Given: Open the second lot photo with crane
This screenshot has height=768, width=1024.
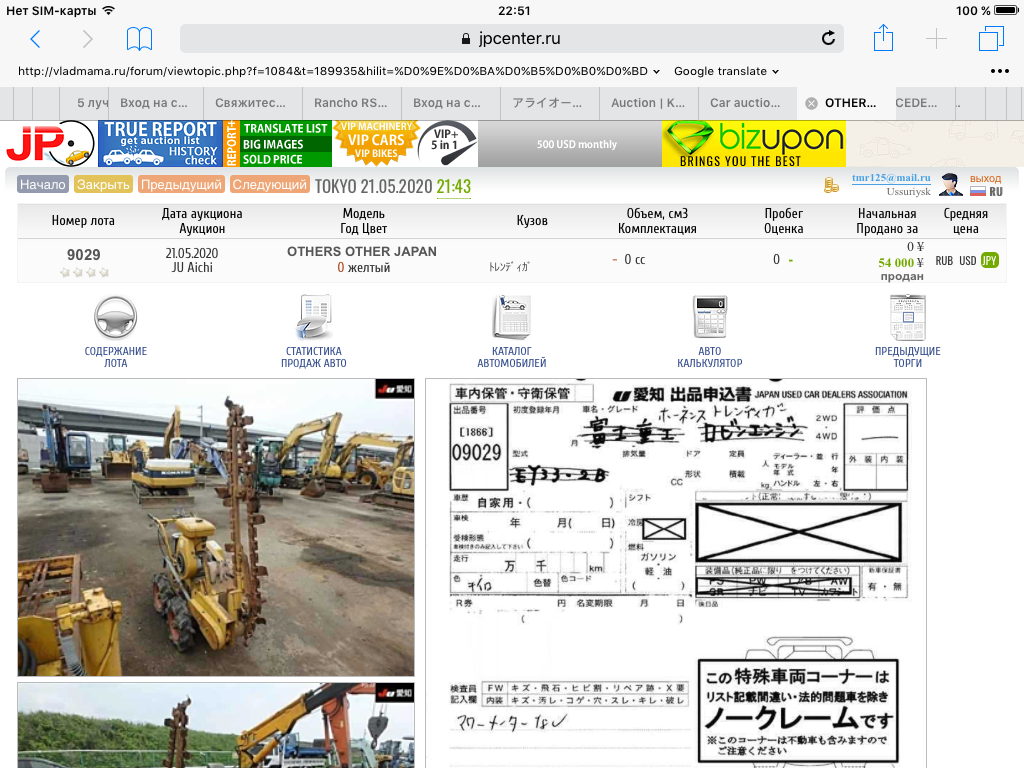Looking at the screenshot, I should 216,726.
